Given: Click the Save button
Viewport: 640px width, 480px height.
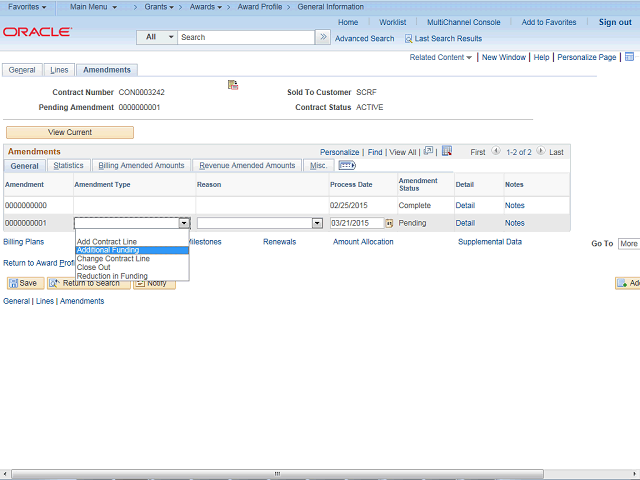Looking at the screenshot, I should [25, 283].
